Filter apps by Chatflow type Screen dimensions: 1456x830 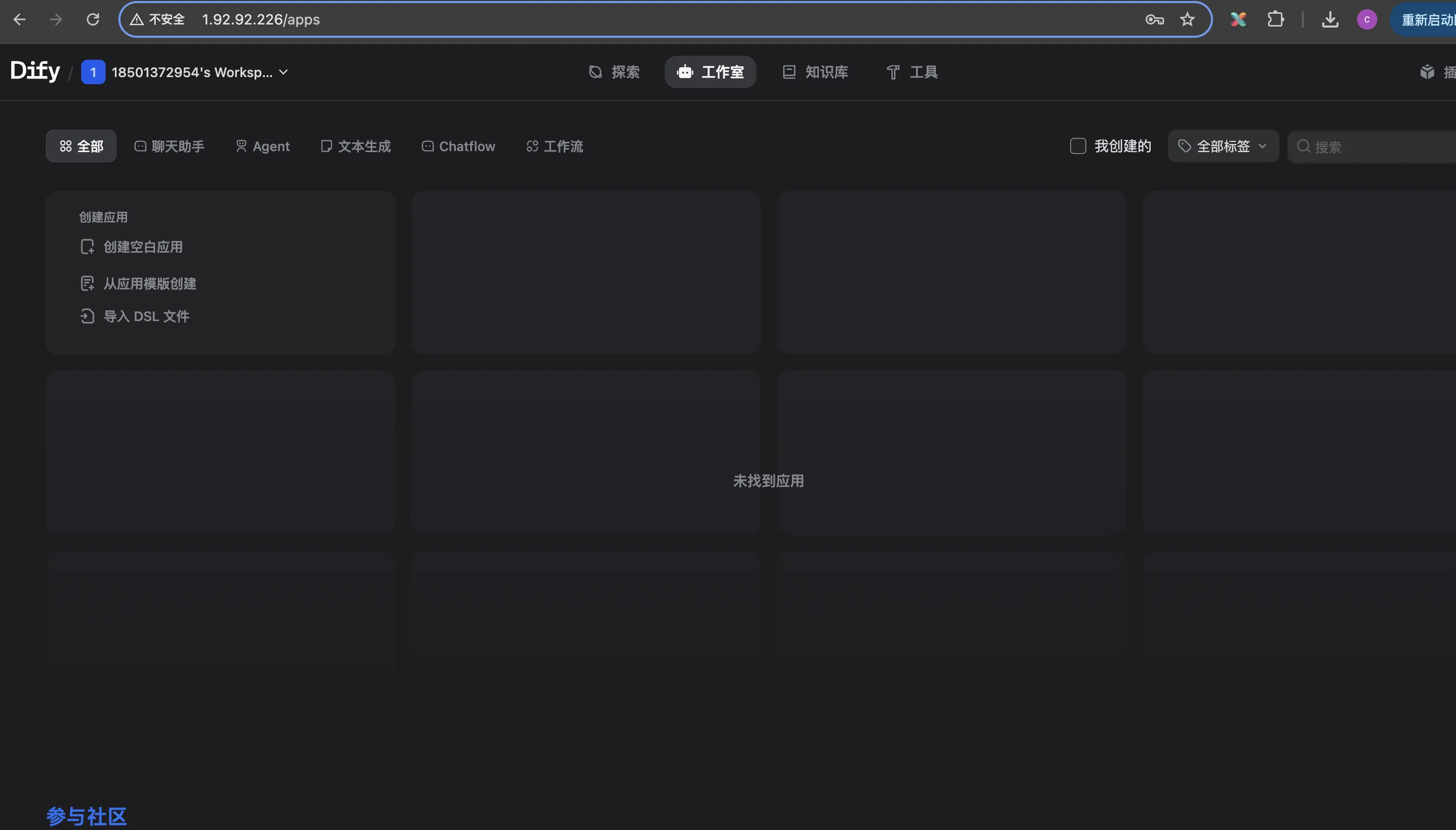458,147
